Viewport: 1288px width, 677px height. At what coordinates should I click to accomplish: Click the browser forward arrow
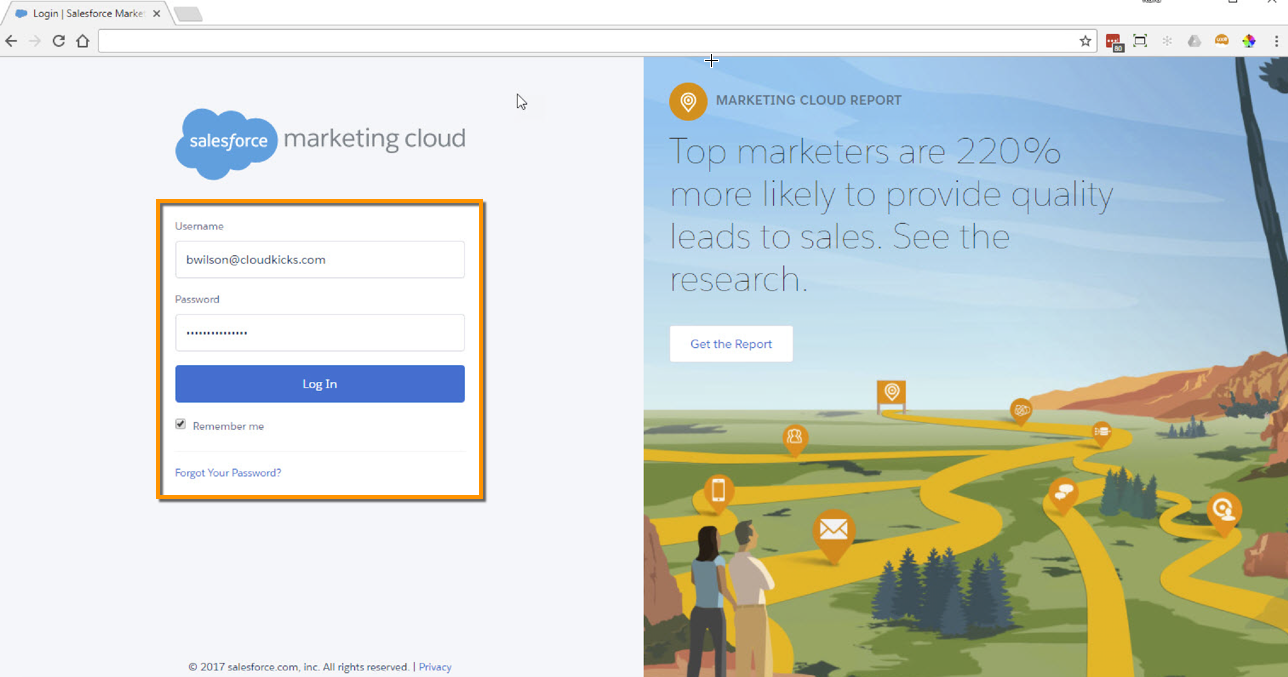tap(35, 41)
